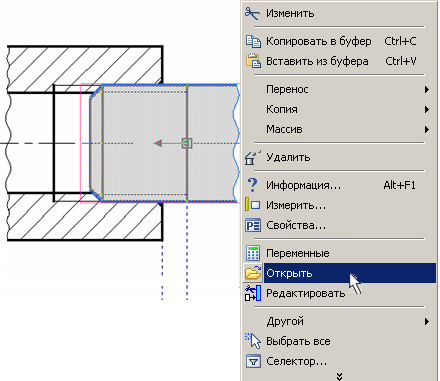Viewport: 440px width, 381px height.
Task: Open the Другой submenu
Action: pyautogui.click(x=285, y=321)
